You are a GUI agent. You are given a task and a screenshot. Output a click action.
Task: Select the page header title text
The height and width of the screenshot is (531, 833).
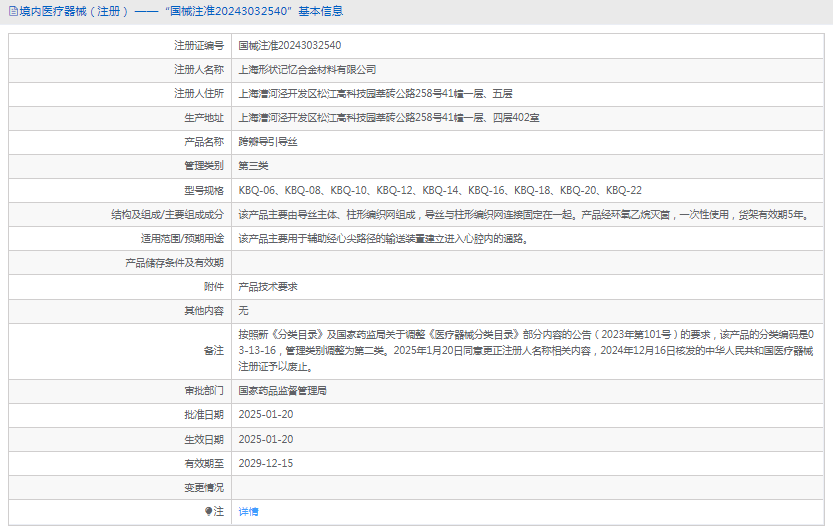[181, 11]
